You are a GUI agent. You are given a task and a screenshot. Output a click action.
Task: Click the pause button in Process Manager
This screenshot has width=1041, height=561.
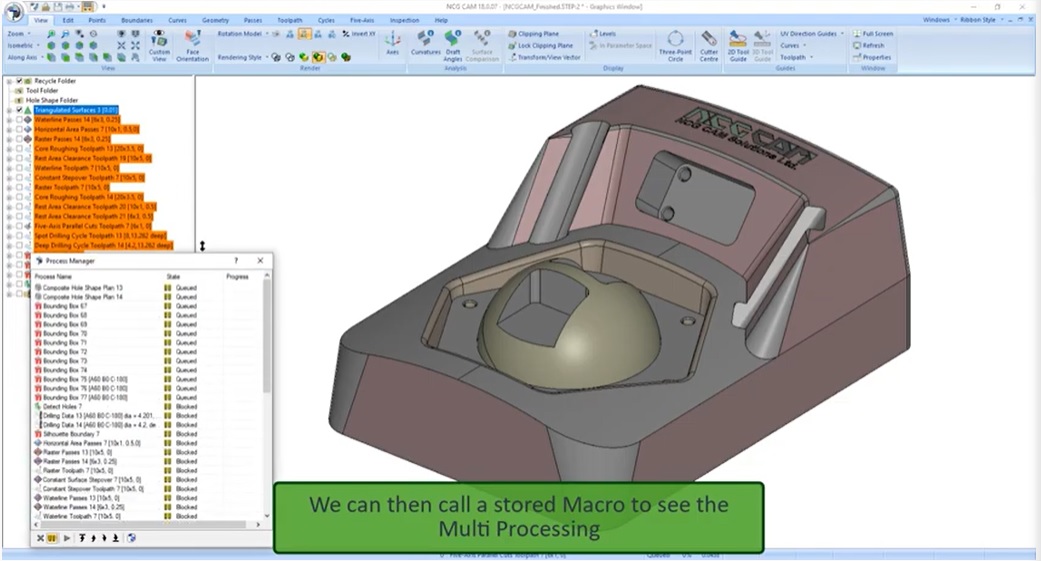(x=52, y=538)
